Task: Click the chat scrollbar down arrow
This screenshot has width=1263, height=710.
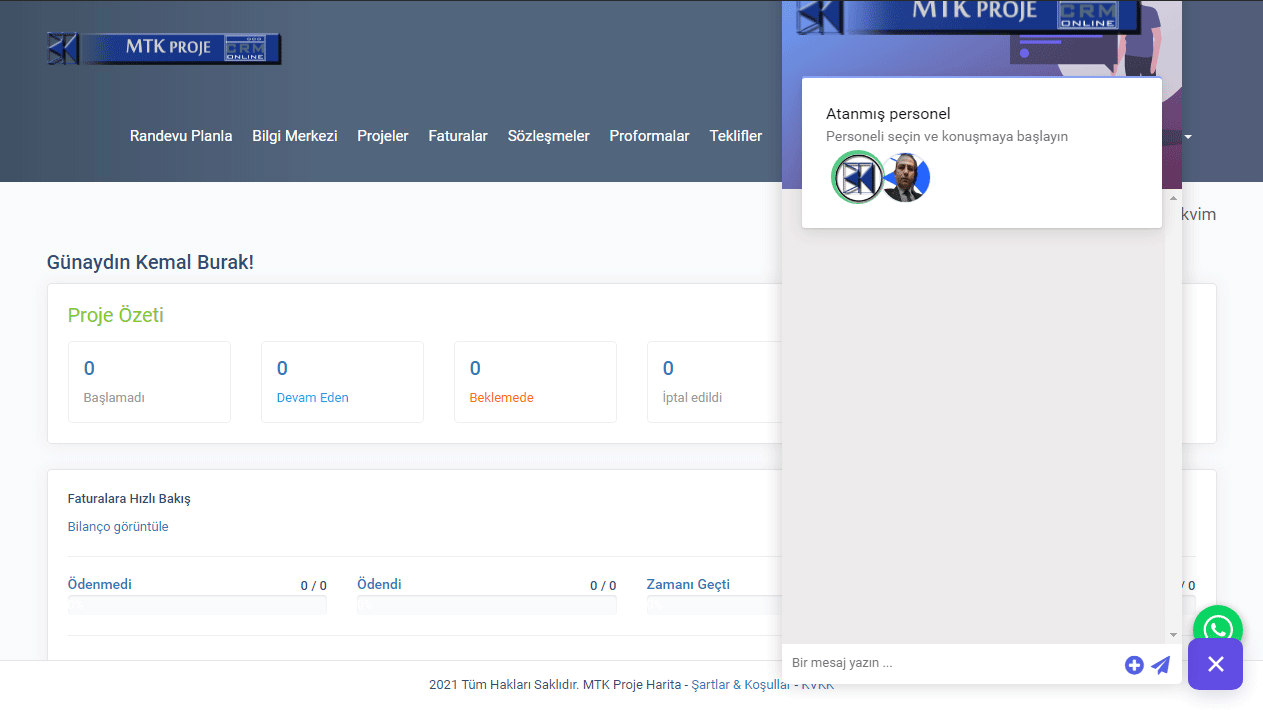Action: click(x=1173, y=635)
